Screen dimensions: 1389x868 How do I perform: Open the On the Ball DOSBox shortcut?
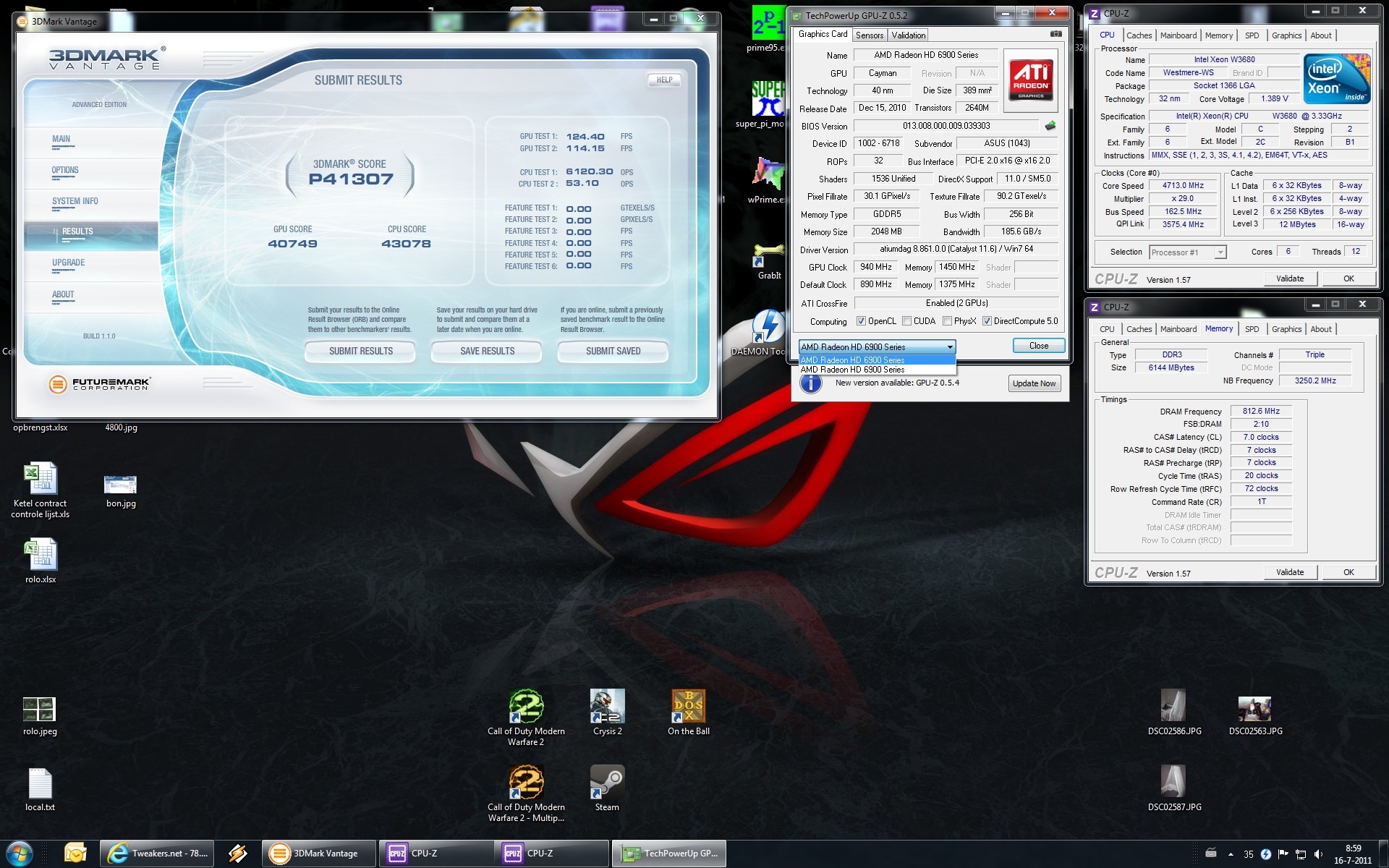tap(688, 712)
